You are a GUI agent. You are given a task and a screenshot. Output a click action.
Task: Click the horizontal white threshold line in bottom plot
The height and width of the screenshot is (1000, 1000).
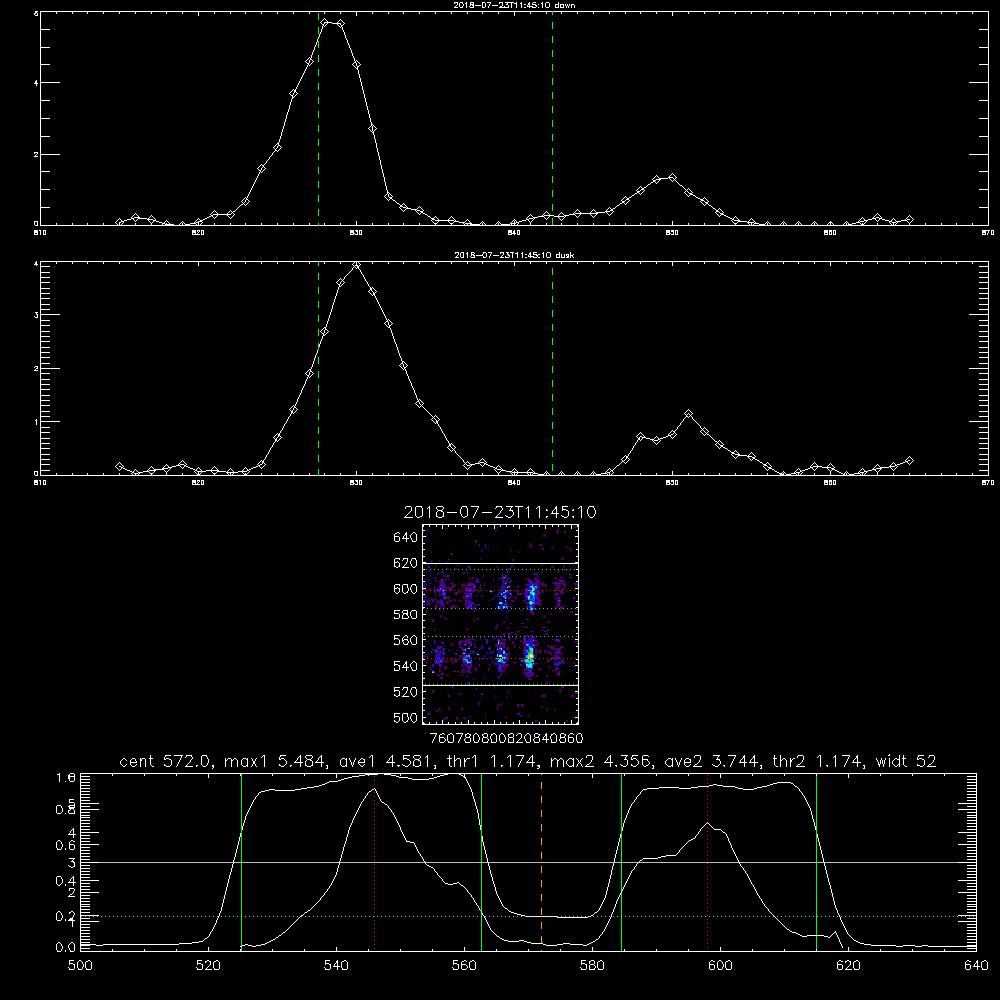coord(528,862)
